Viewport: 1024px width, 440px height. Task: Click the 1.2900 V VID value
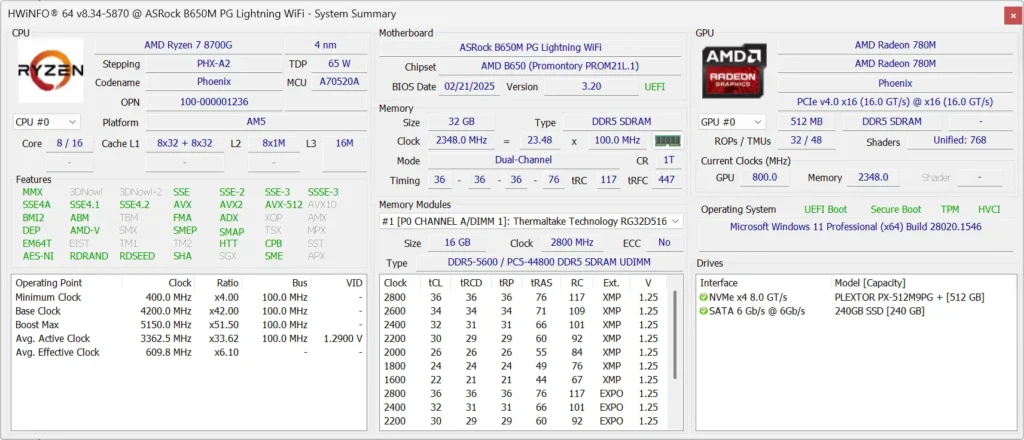[x=343, y=338]
